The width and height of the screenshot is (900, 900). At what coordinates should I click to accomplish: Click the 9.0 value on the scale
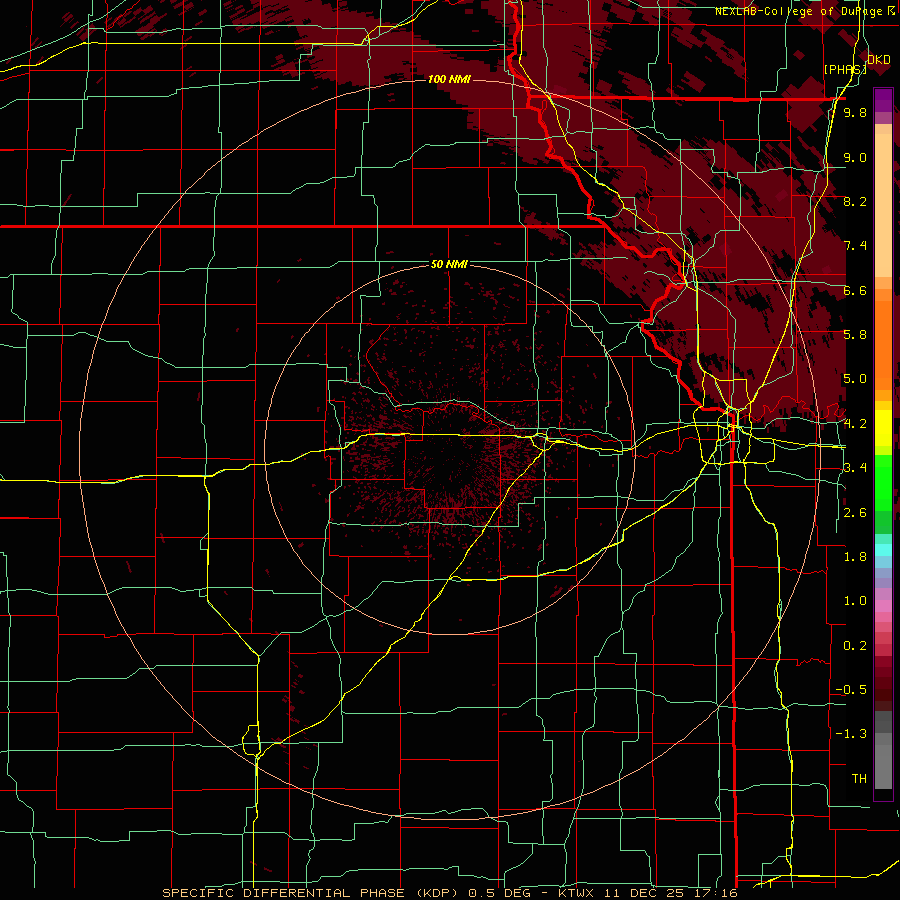click(855, 157)
